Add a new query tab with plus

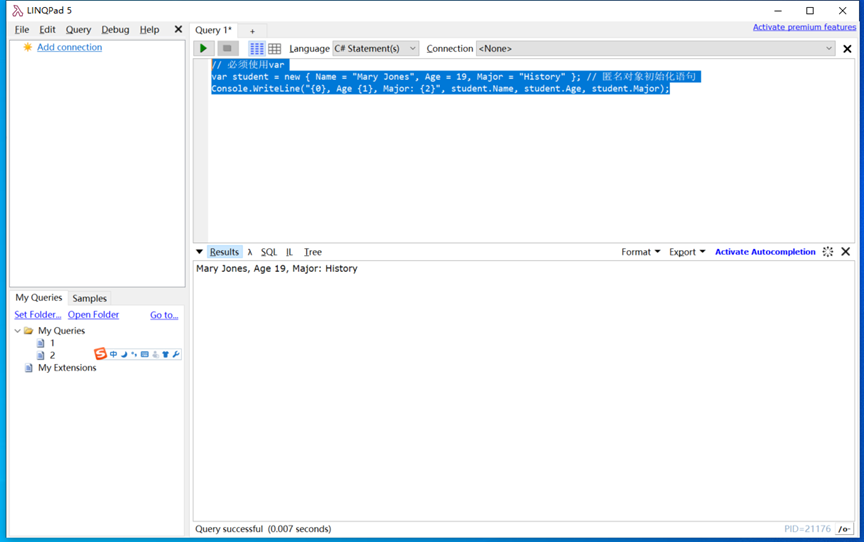252,31
